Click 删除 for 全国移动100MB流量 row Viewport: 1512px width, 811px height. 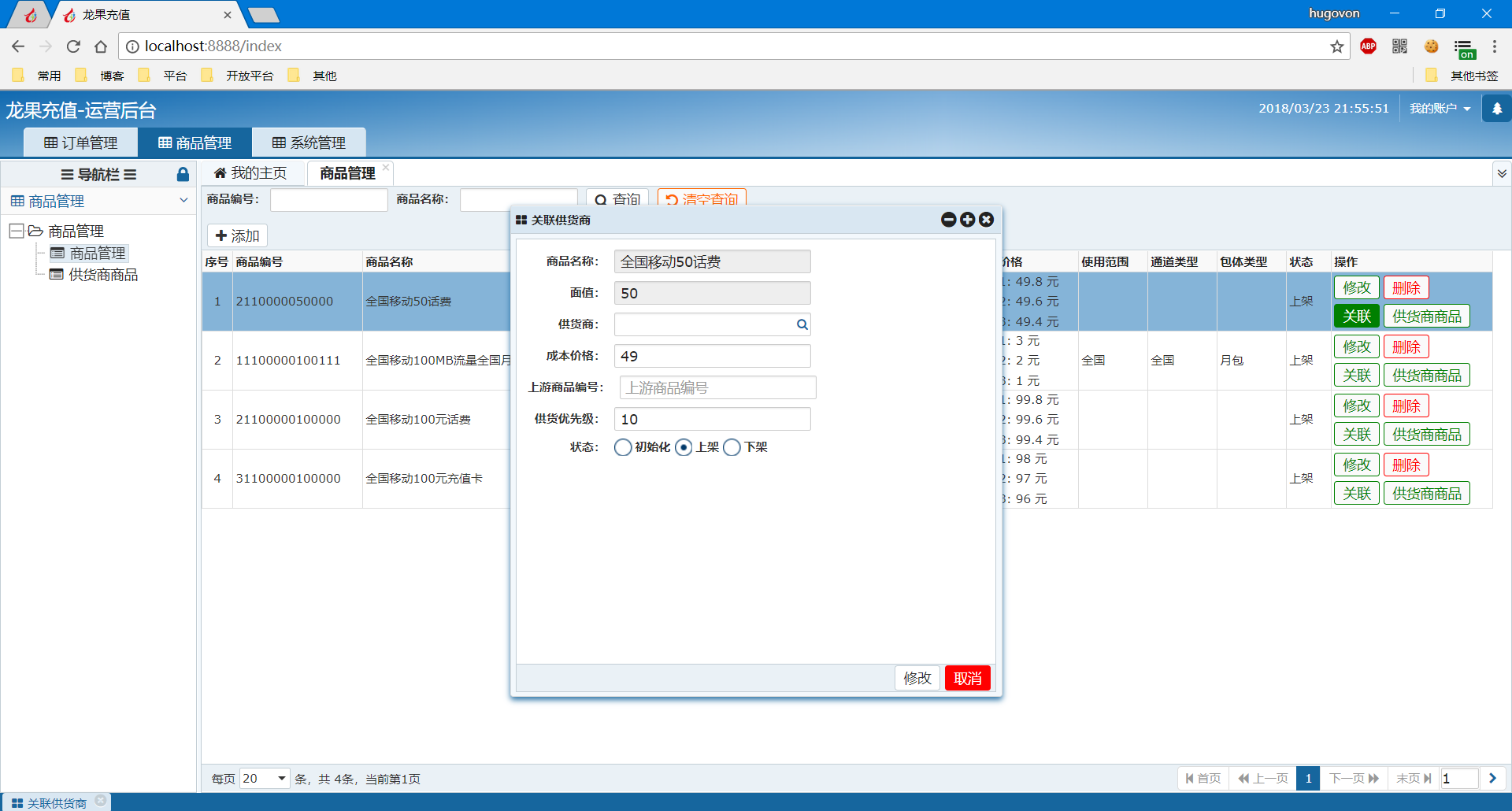1406,347
